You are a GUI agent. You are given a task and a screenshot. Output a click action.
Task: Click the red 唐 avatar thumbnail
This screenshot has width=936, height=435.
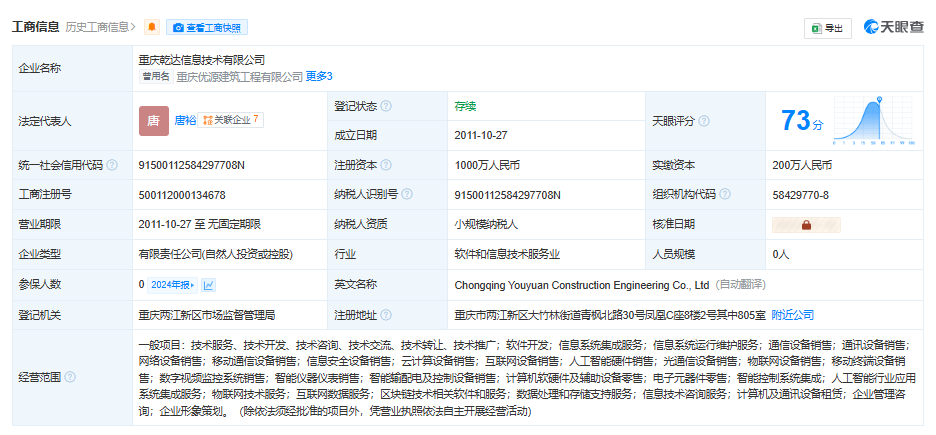(x=153, y=121)
